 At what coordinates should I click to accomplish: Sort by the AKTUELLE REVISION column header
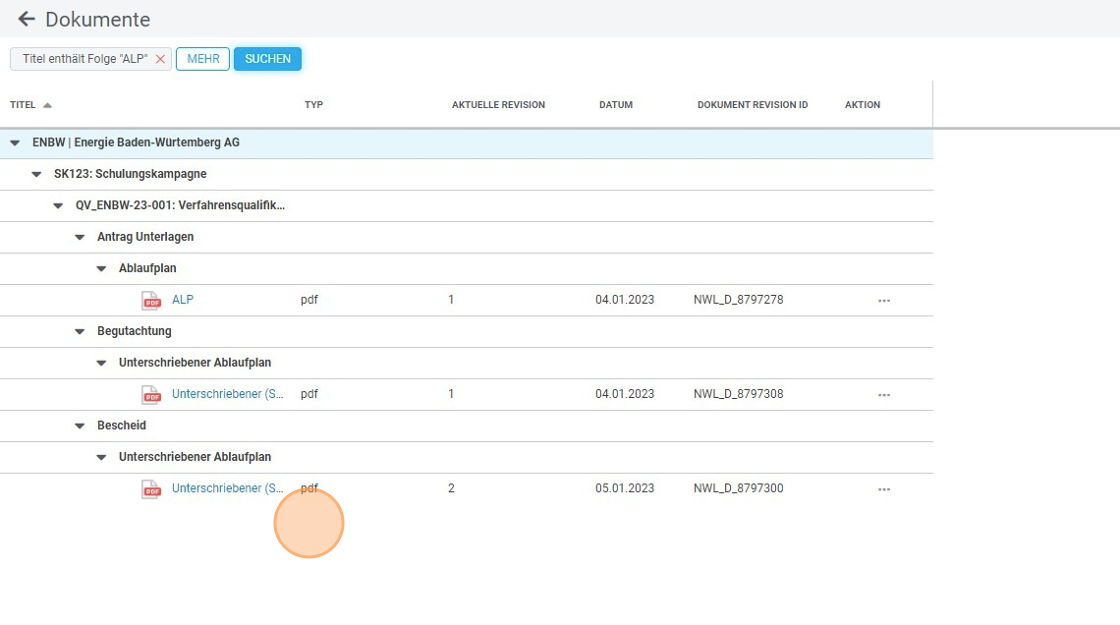(x=499, y=105)
